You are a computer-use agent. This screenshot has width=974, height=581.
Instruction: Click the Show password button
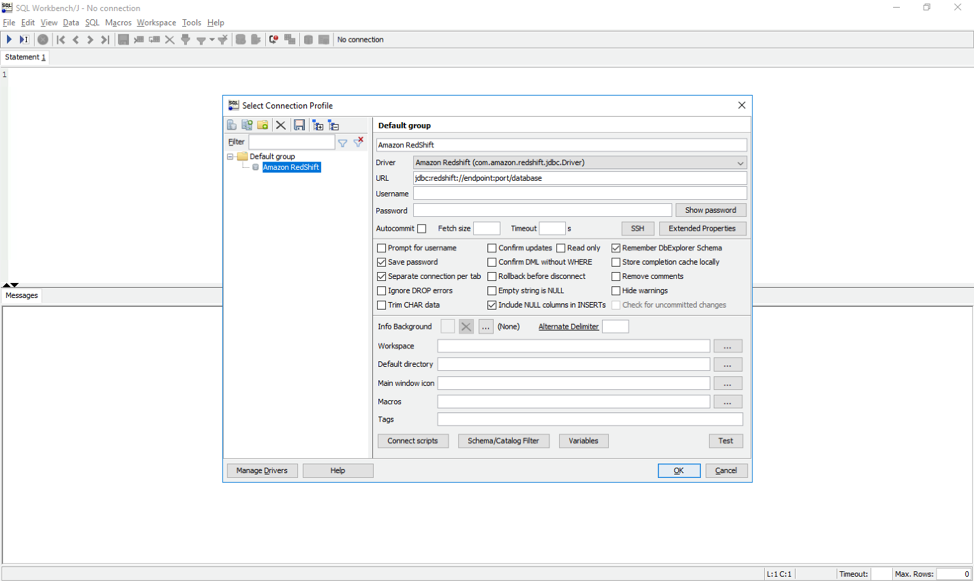click(711, 211)
